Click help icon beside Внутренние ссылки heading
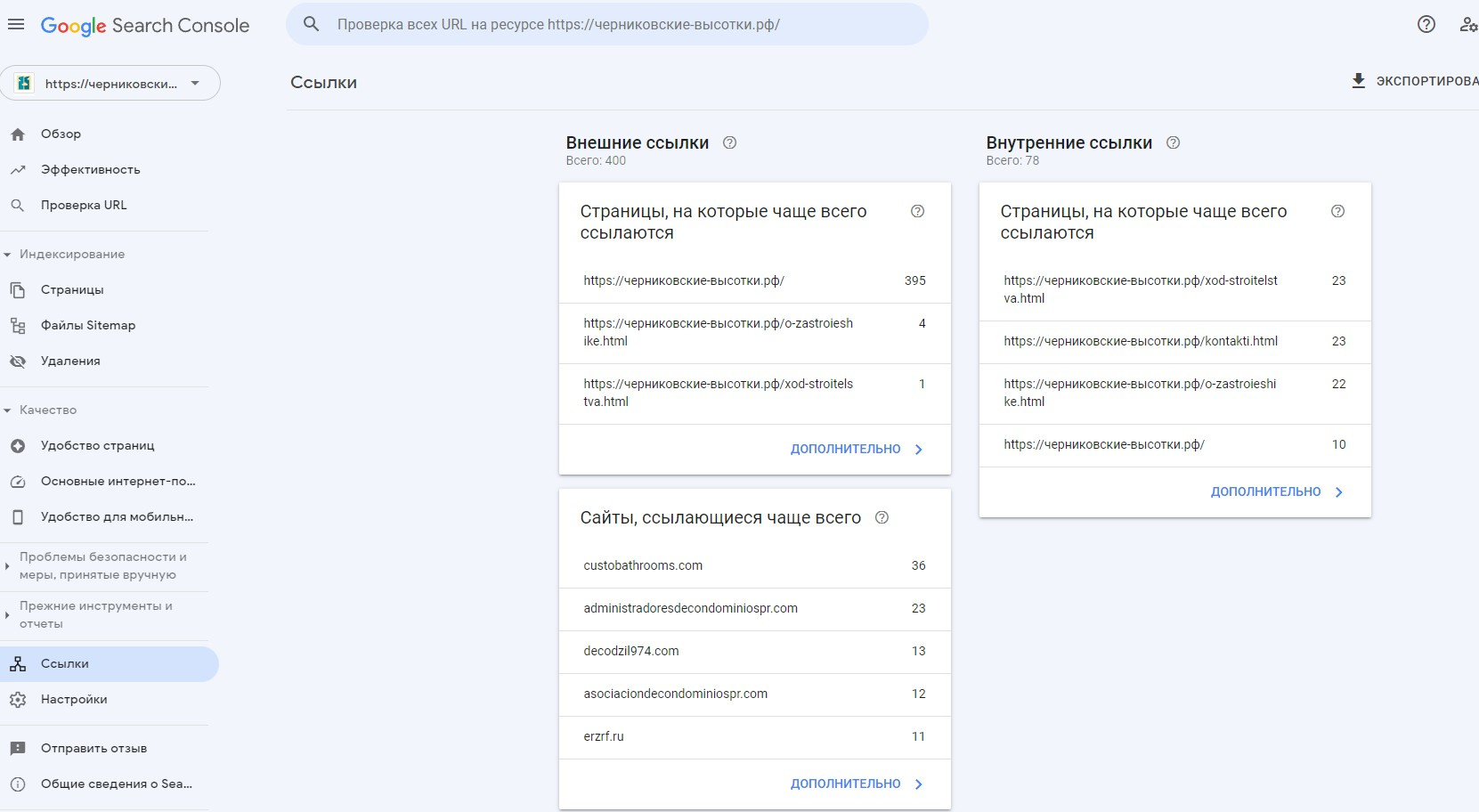 tap(1174, 142)
